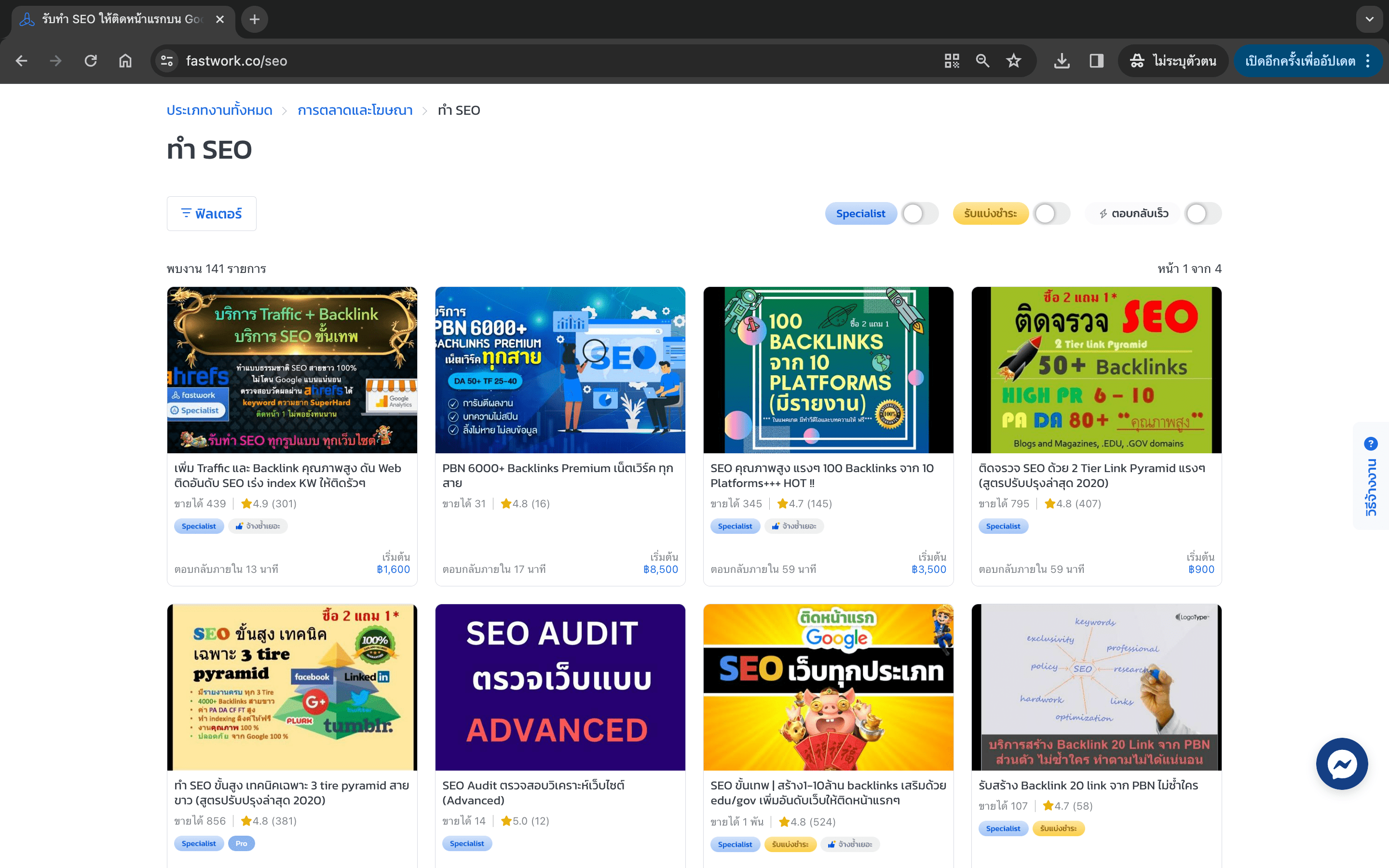Image resolution: width=1389 pixels, height=868 pixels.
Task: Click the blue Specialist filter label
Action: pos(860,214)
